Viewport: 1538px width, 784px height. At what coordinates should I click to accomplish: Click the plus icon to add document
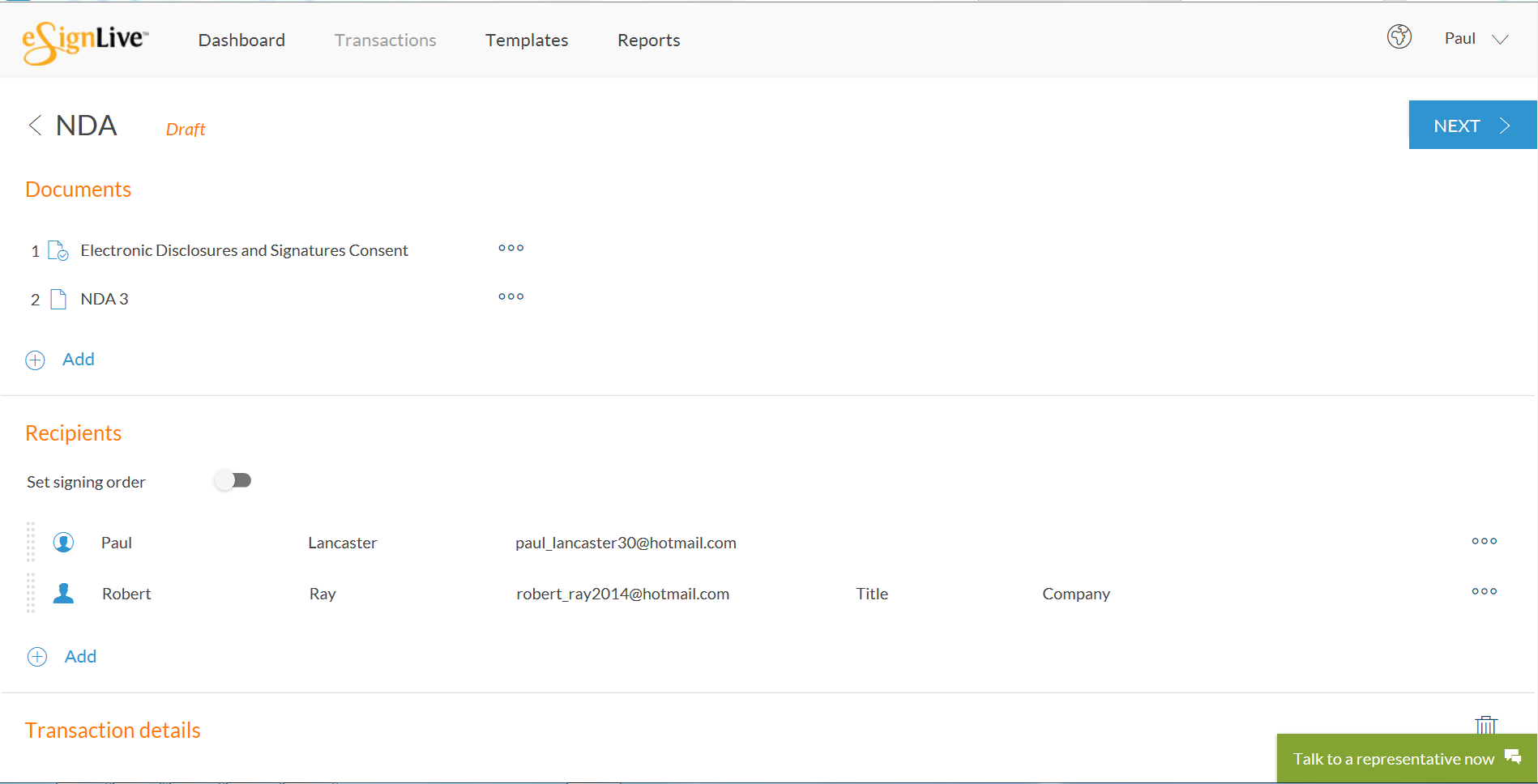(x=36, y=360)
